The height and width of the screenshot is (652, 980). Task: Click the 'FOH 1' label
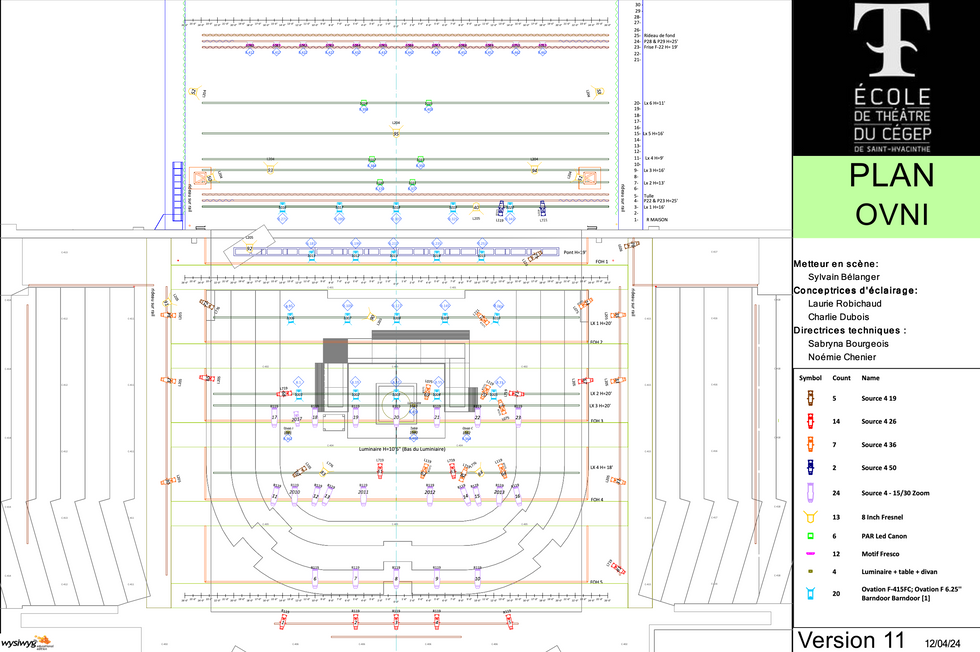click(x=601, y=262)
